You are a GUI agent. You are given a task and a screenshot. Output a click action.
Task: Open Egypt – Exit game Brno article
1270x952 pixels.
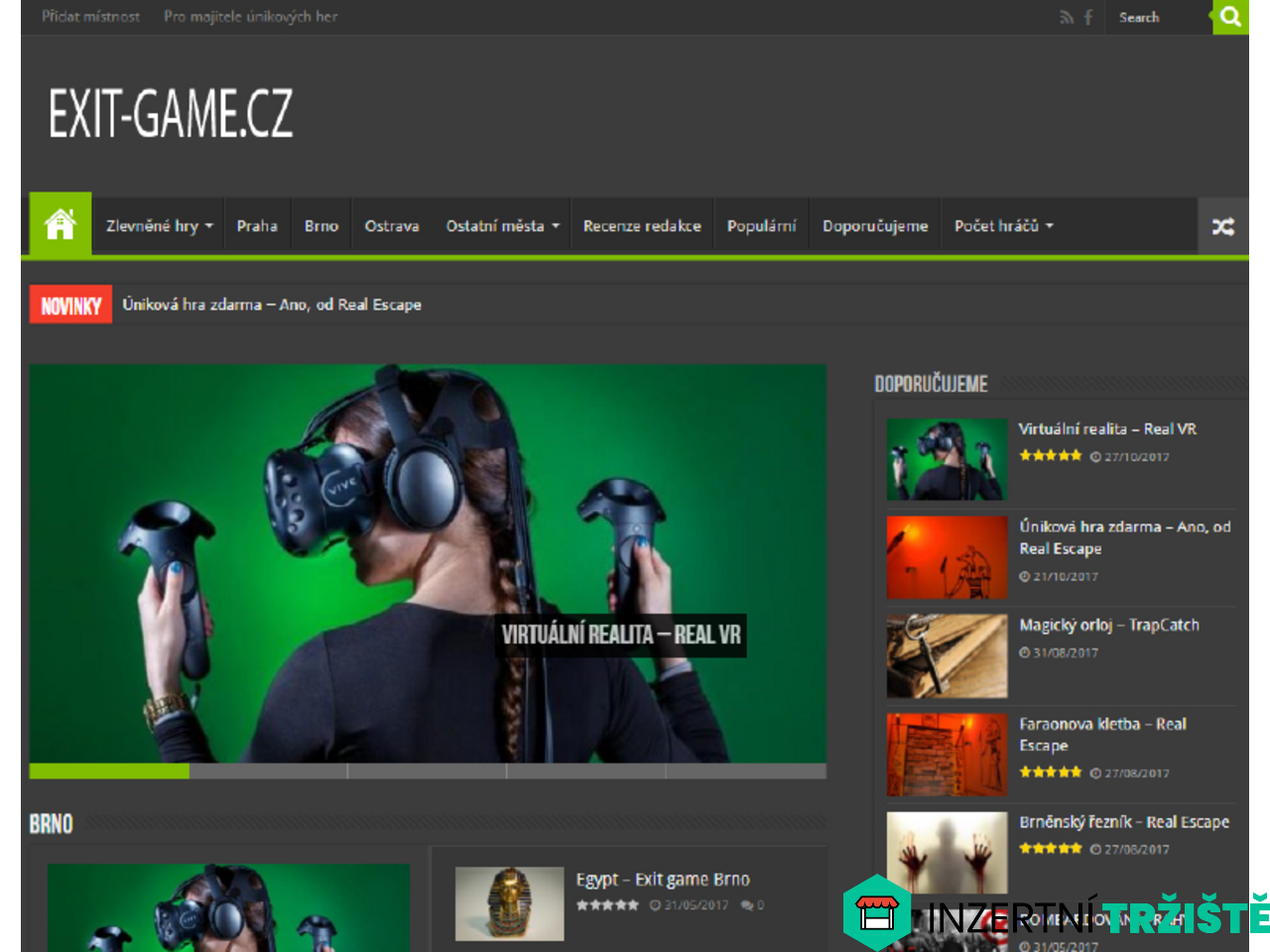(663, 880)
